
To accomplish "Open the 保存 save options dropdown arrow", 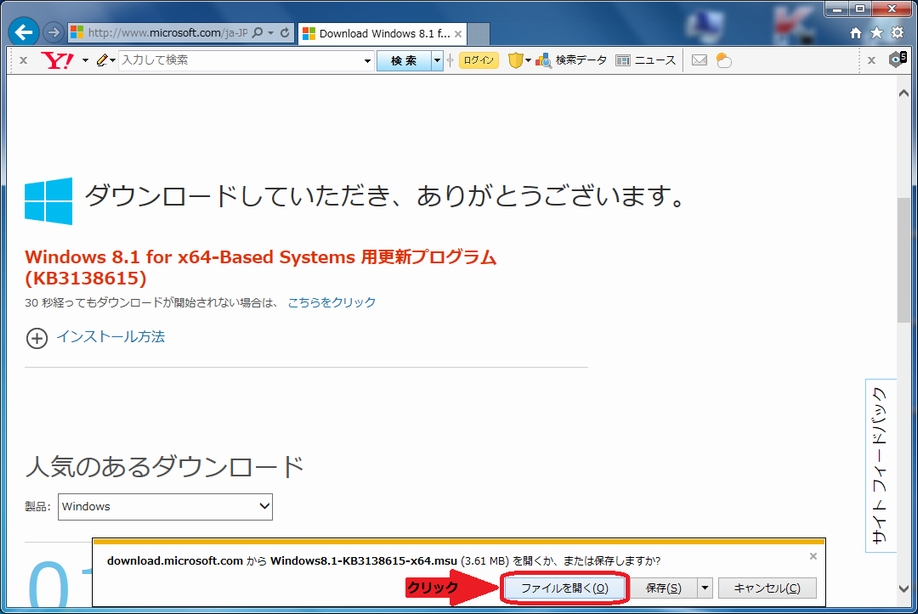I will tap(705, 588).
